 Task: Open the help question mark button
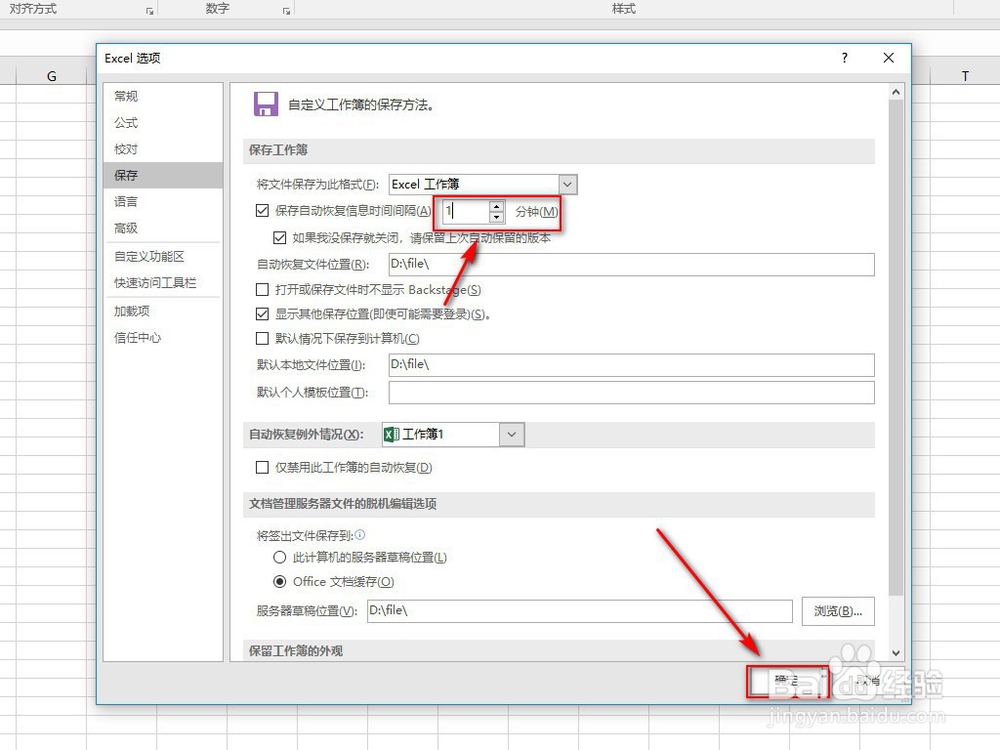(x=844, y=58)
